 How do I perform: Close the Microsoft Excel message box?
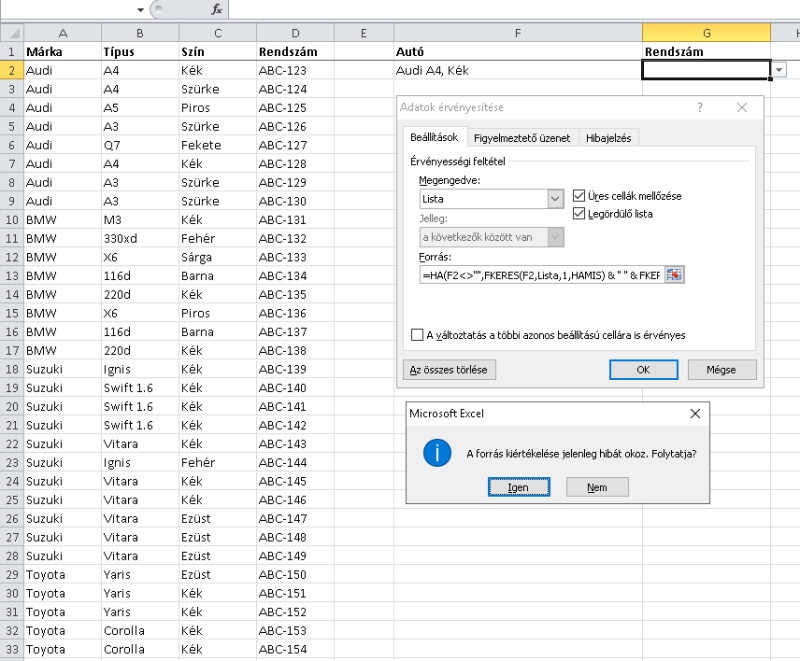pos(695,414)
